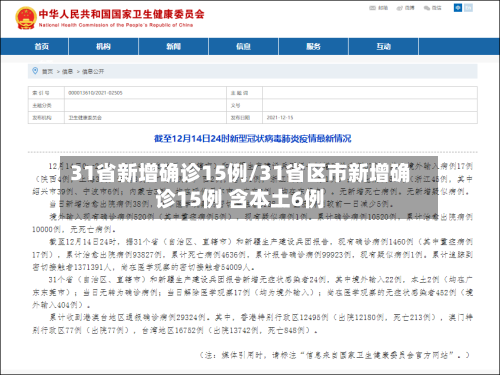The height and width of the screenshot is (375, 500).
Task: Click the English subtitle National Health Commission
Action: click(x=116, y=25)
